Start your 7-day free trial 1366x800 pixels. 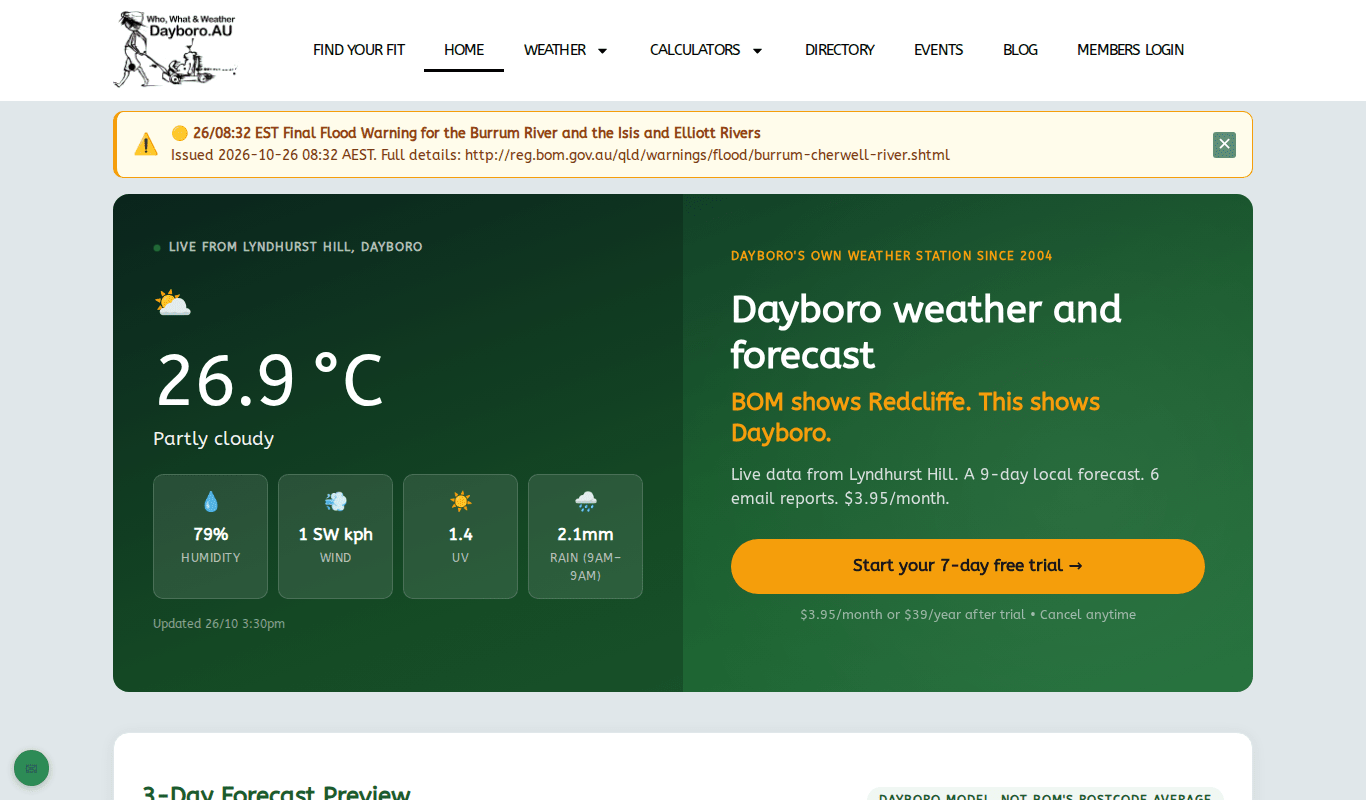(x=968, y=566)
